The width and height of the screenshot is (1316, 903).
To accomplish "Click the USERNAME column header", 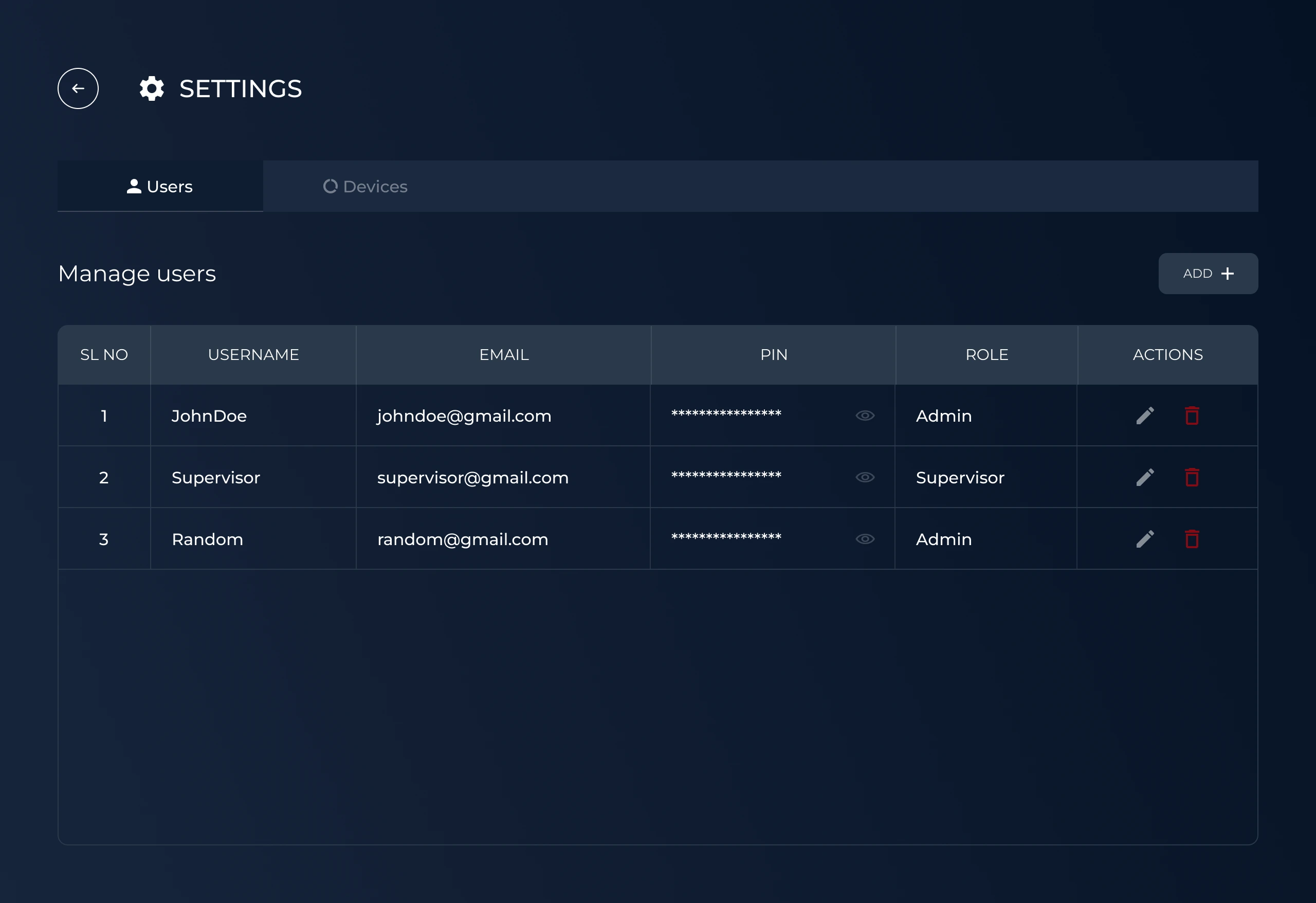I will click(x=253, y=355).
